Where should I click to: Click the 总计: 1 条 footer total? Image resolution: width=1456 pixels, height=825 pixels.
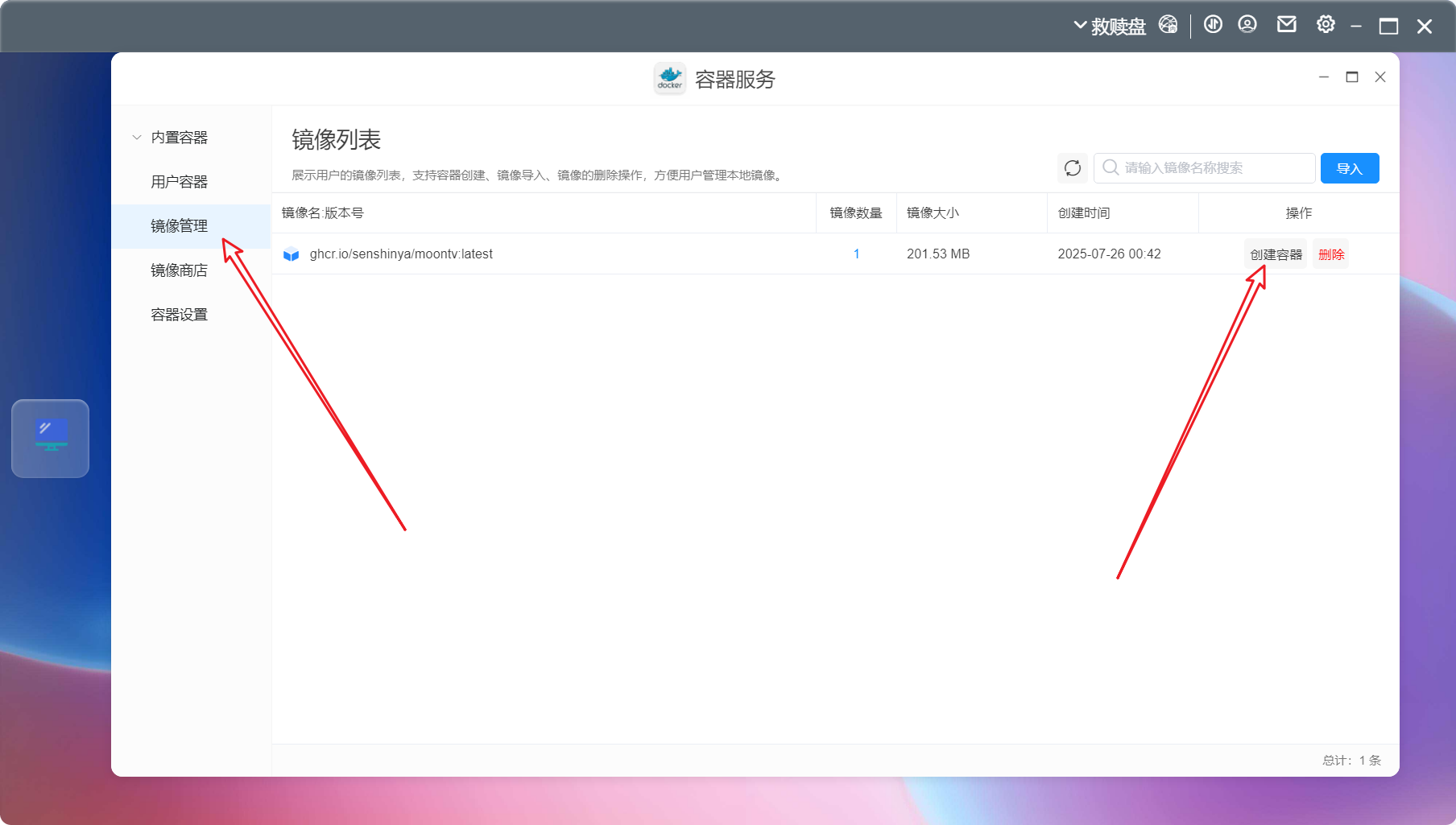coord(1351,761)
